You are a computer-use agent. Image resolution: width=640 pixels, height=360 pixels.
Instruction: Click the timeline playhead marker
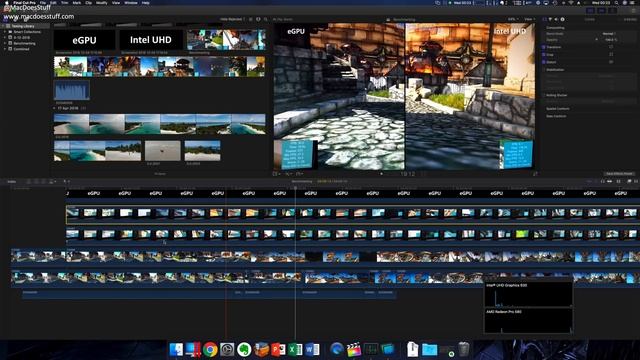tap(295, 188)
